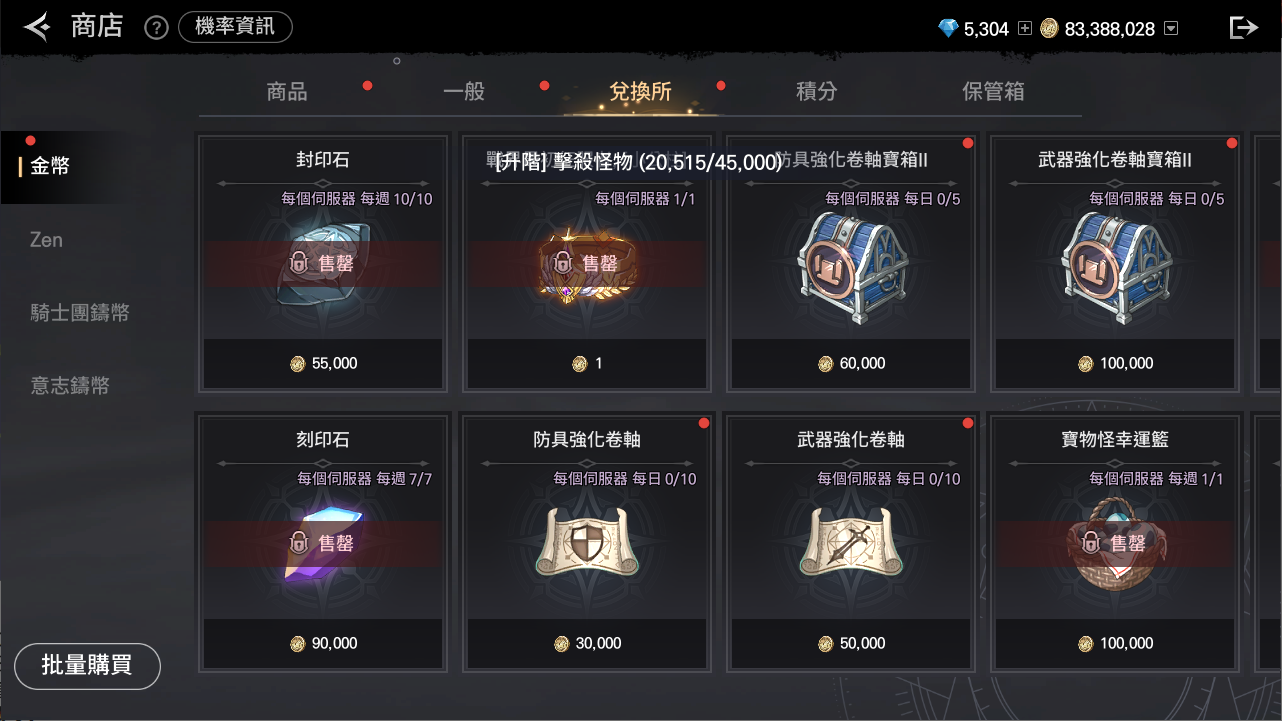Click the back arrow icon next to 商店

tap(37, 27)
